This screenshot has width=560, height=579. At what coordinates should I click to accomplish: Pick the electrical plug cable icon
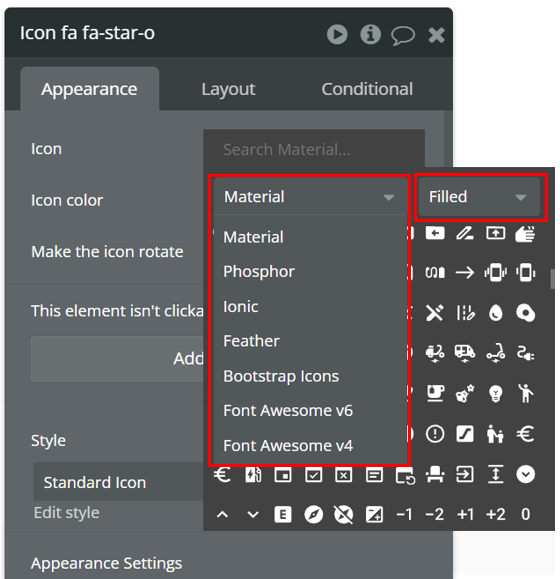525,353
